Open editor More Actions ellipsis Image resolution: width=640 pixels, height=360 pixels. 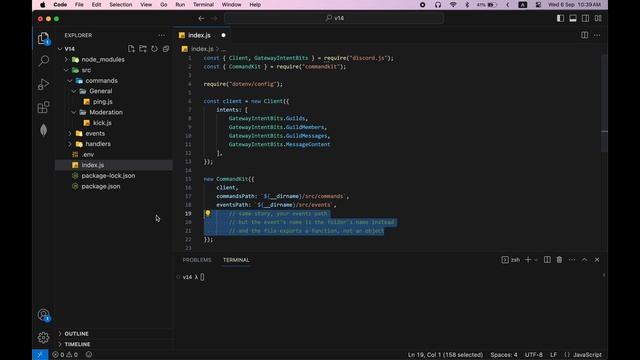pyautogui.click(x=597, y=36)
